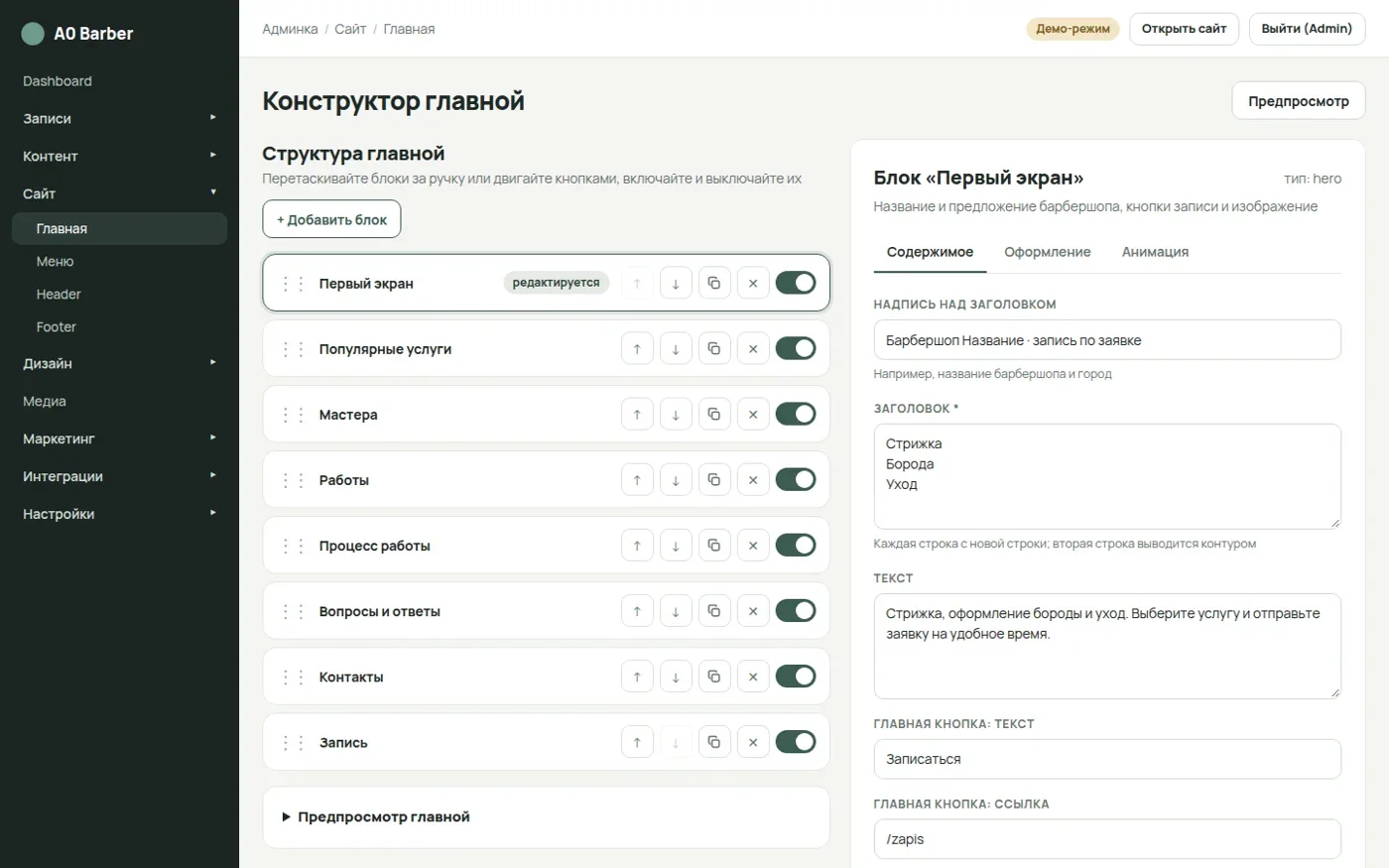The height and width of the screenshot is (868, 1389).
Task: Click the drag handle of Работы block
Action: click(x=293, y=480)
